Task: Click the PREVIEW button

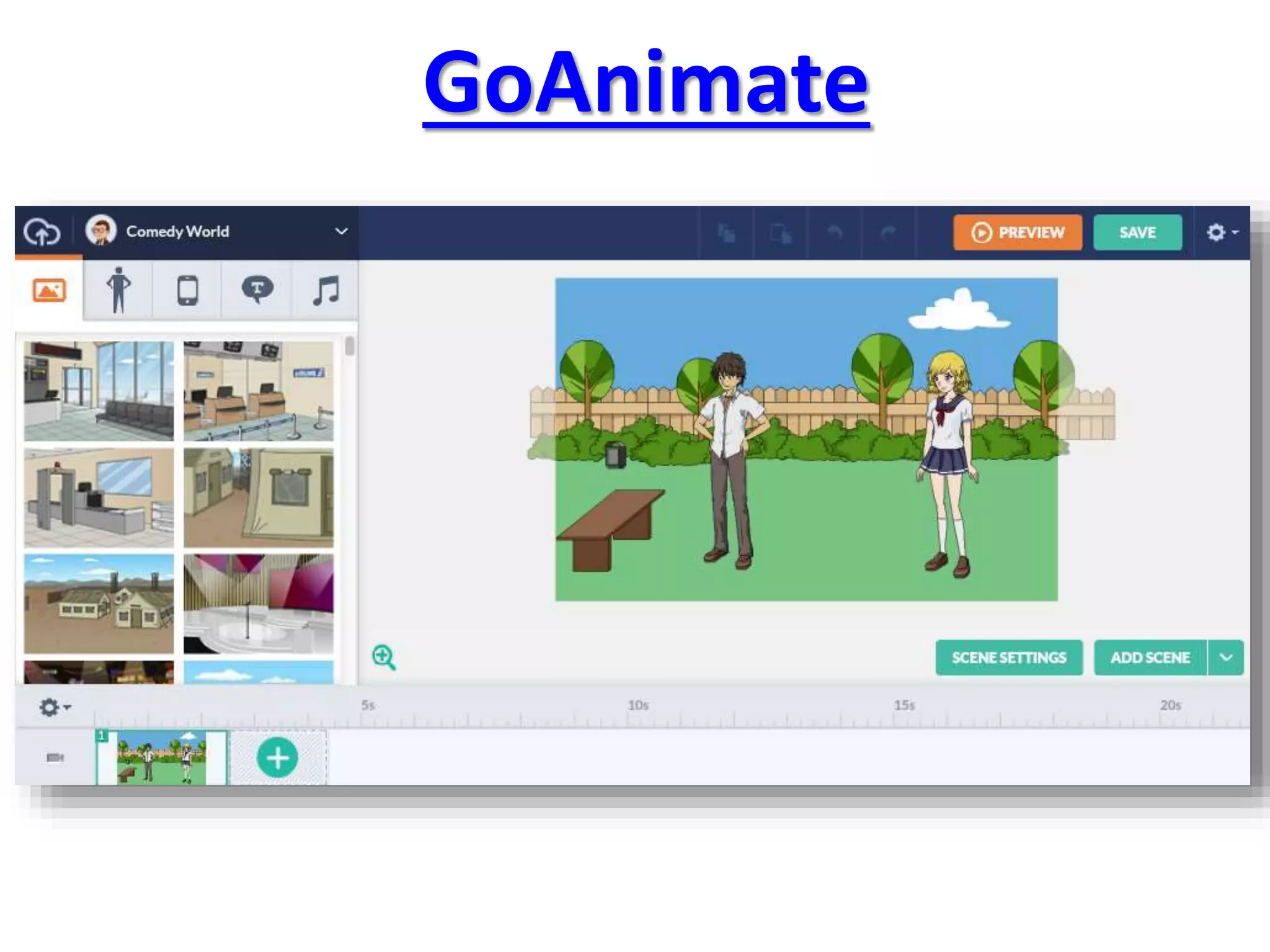Action: click(x=1018, y=232)
